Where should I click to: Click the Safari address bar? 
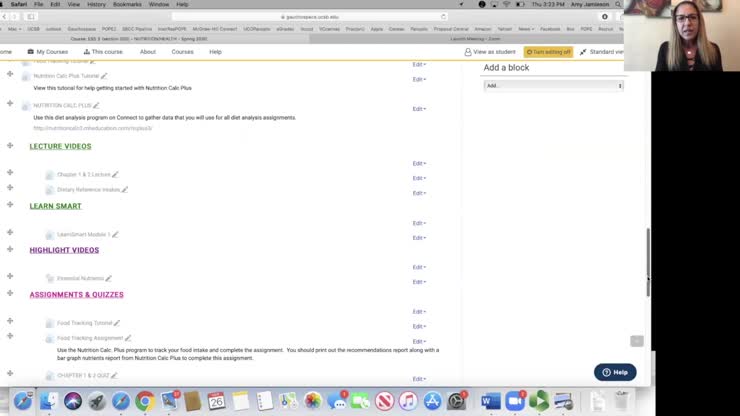(320, 17)
